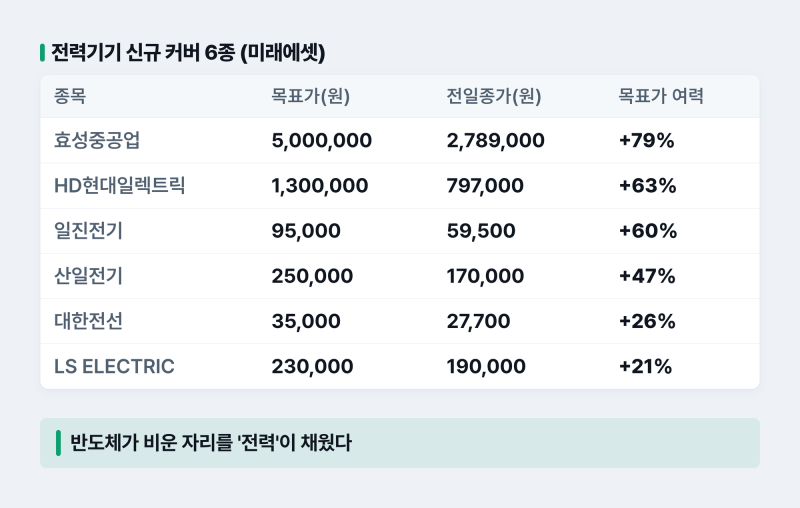Click the 목표가 여력 column header
The image size is (800, 508).
coord(661,96)
